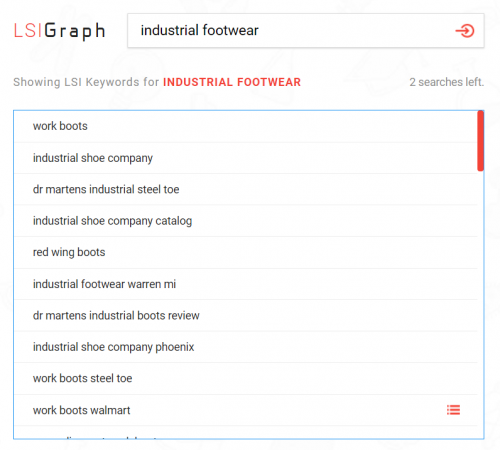Open the list icon beside work boots walmart
The width and height of the screenshot is (500, 450).
coord(453,410)
